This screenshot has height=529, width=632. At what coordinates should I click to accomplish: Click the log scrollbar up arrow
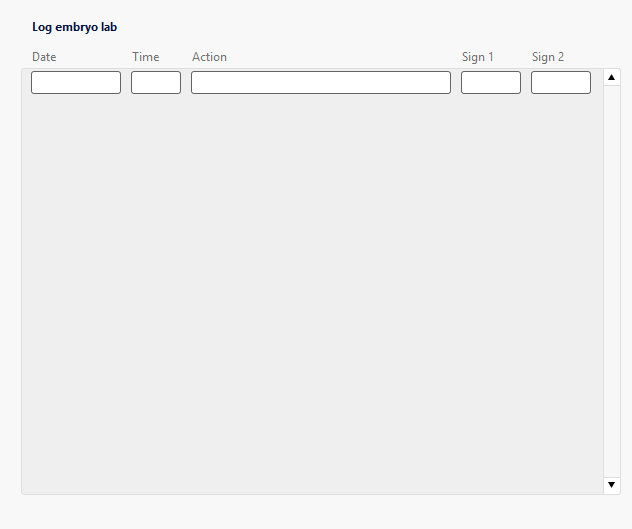tap(611, 77)
